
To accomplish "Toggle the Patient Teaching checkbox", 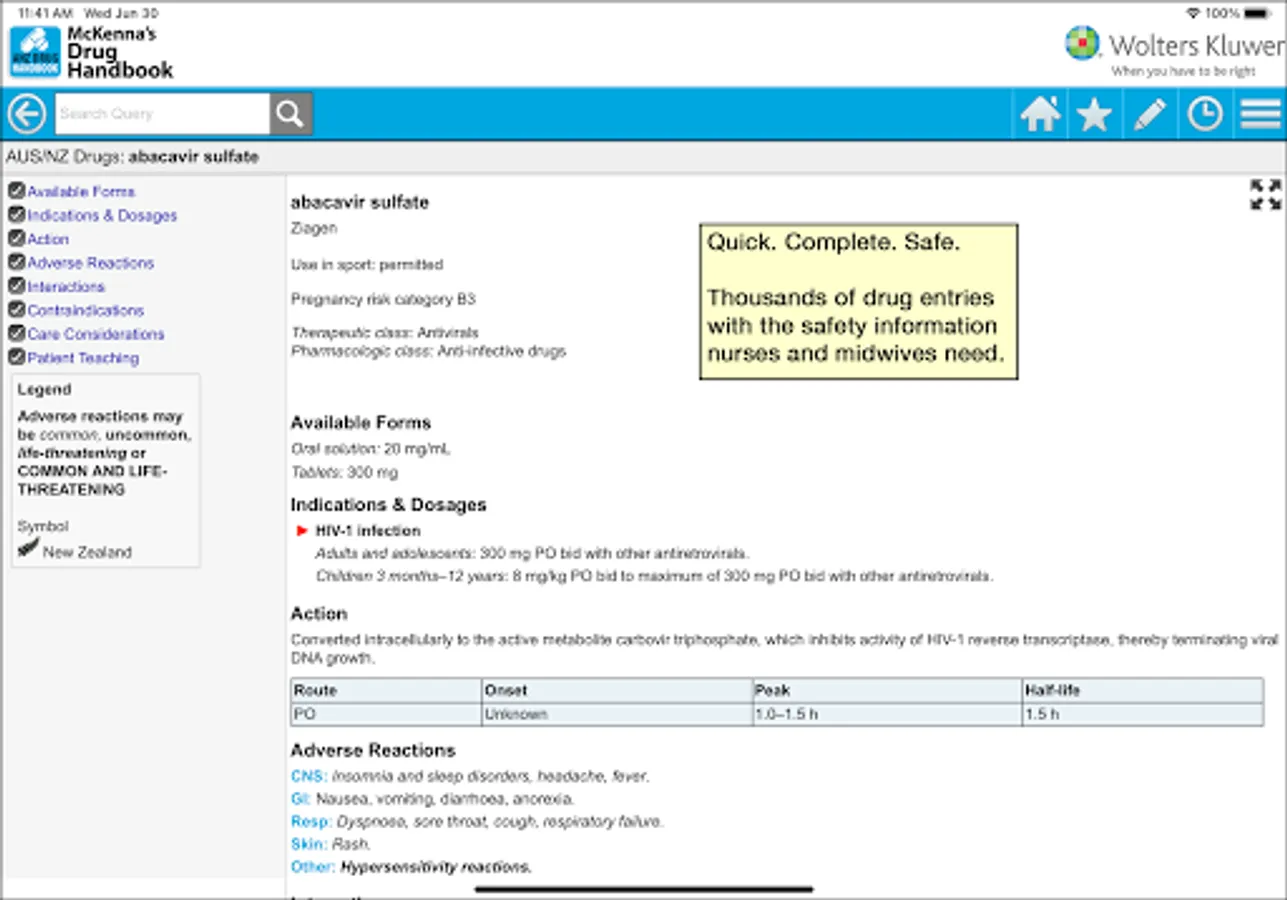I will click(16, 357).
